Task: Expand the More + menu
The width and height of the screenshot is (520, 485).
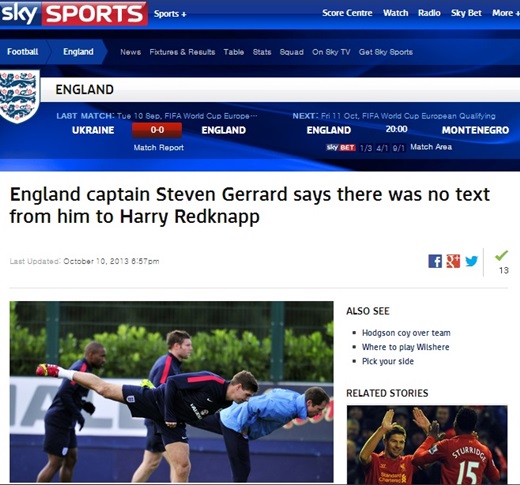Action: (x=506, y=13)
